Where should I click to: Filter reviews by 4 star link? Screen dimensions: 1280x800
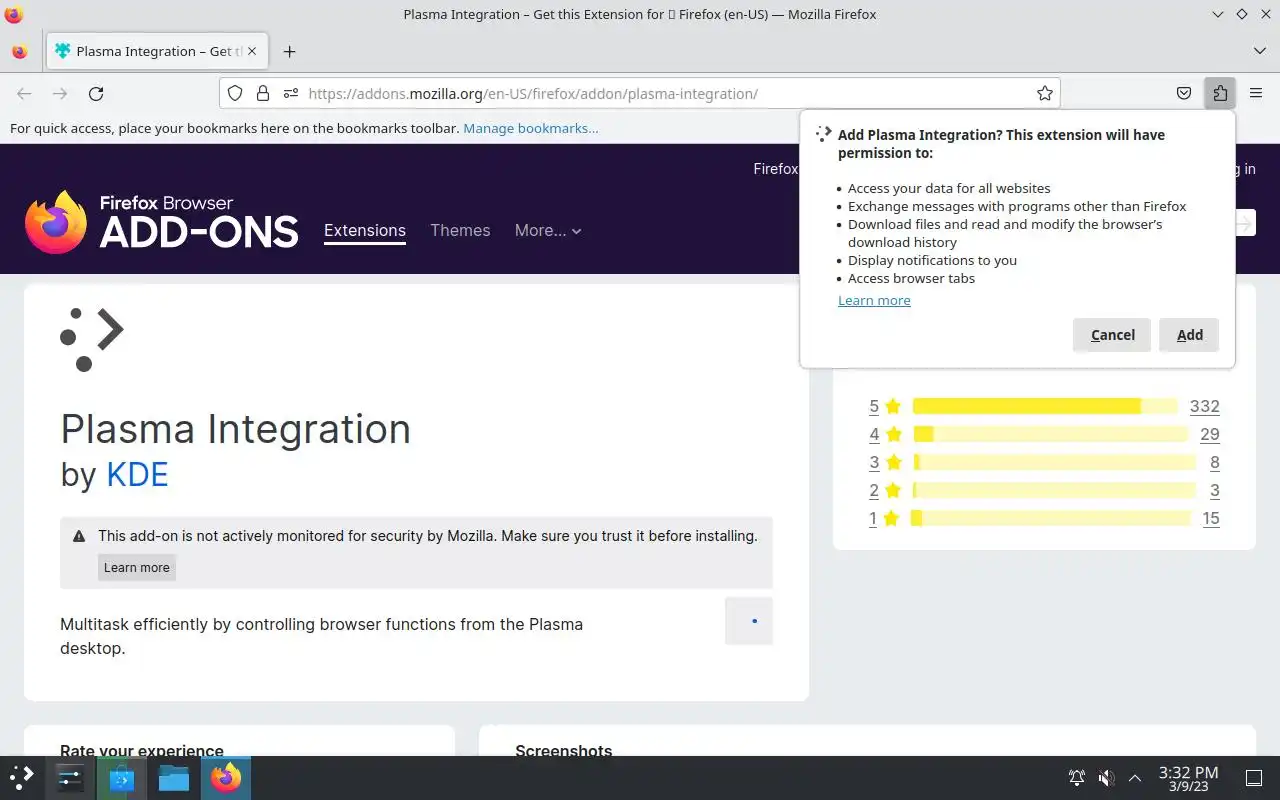[x=874, y=434]
